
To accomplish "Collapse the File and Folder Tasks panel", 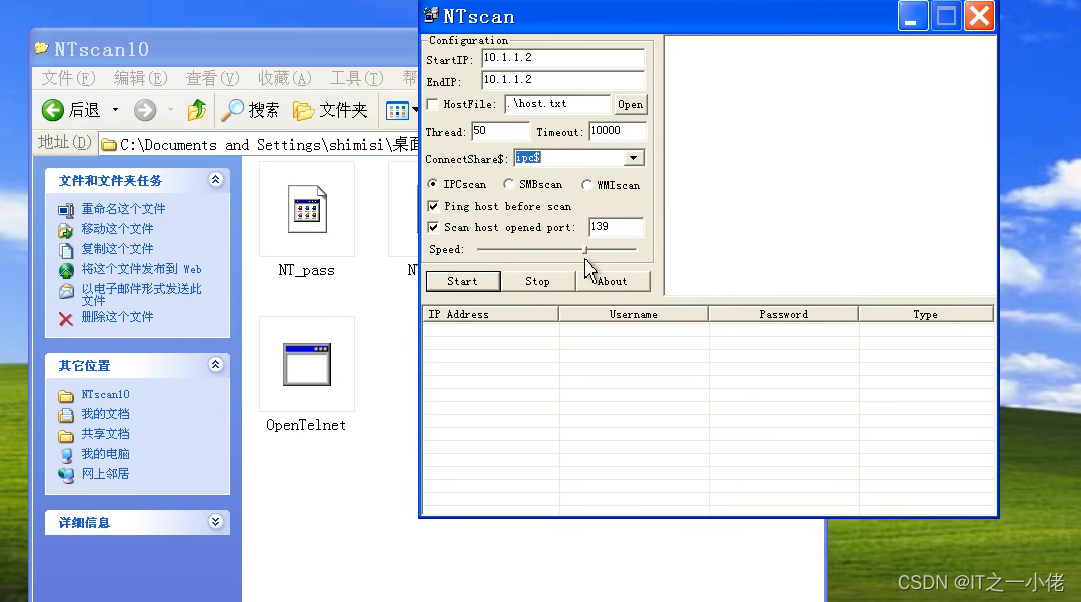I will pos(215,180).
